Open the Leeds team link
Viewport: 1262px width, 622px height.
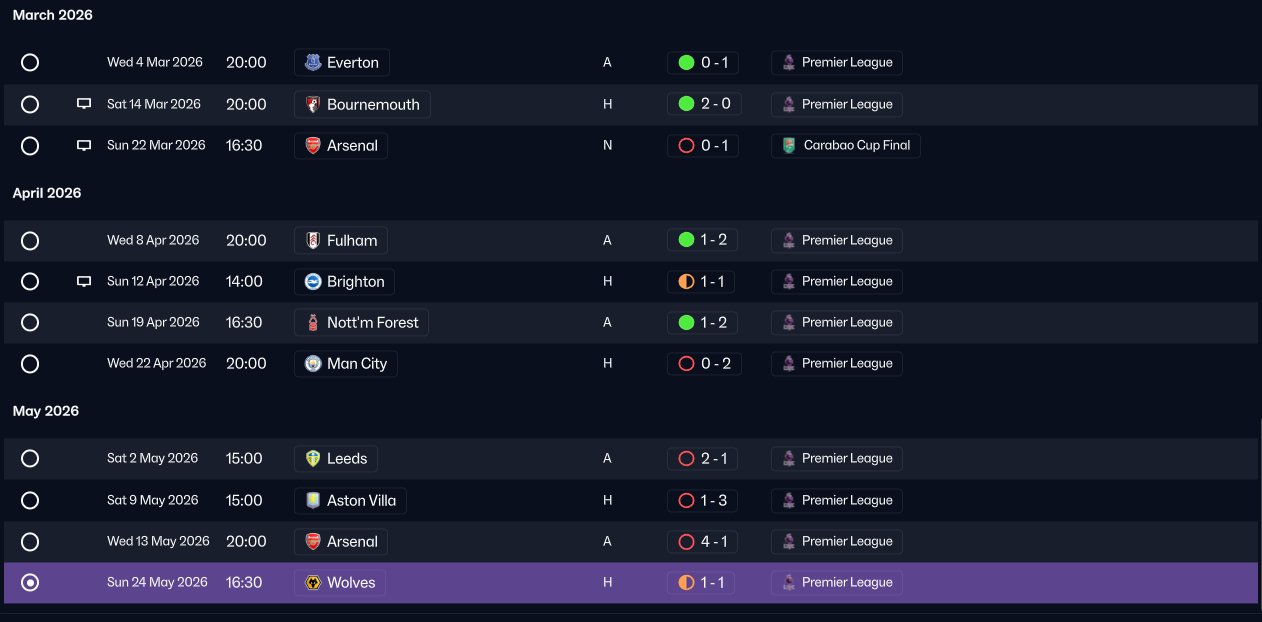coord(336,459)
